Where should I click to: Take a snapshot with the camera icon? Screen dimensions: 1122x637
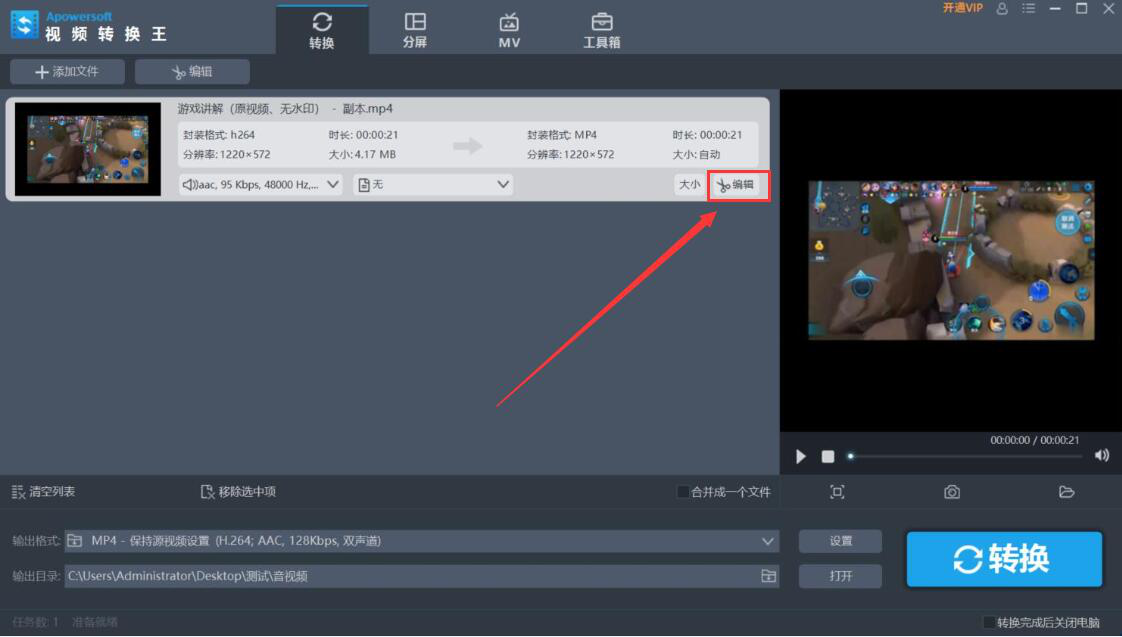[951, 491]
